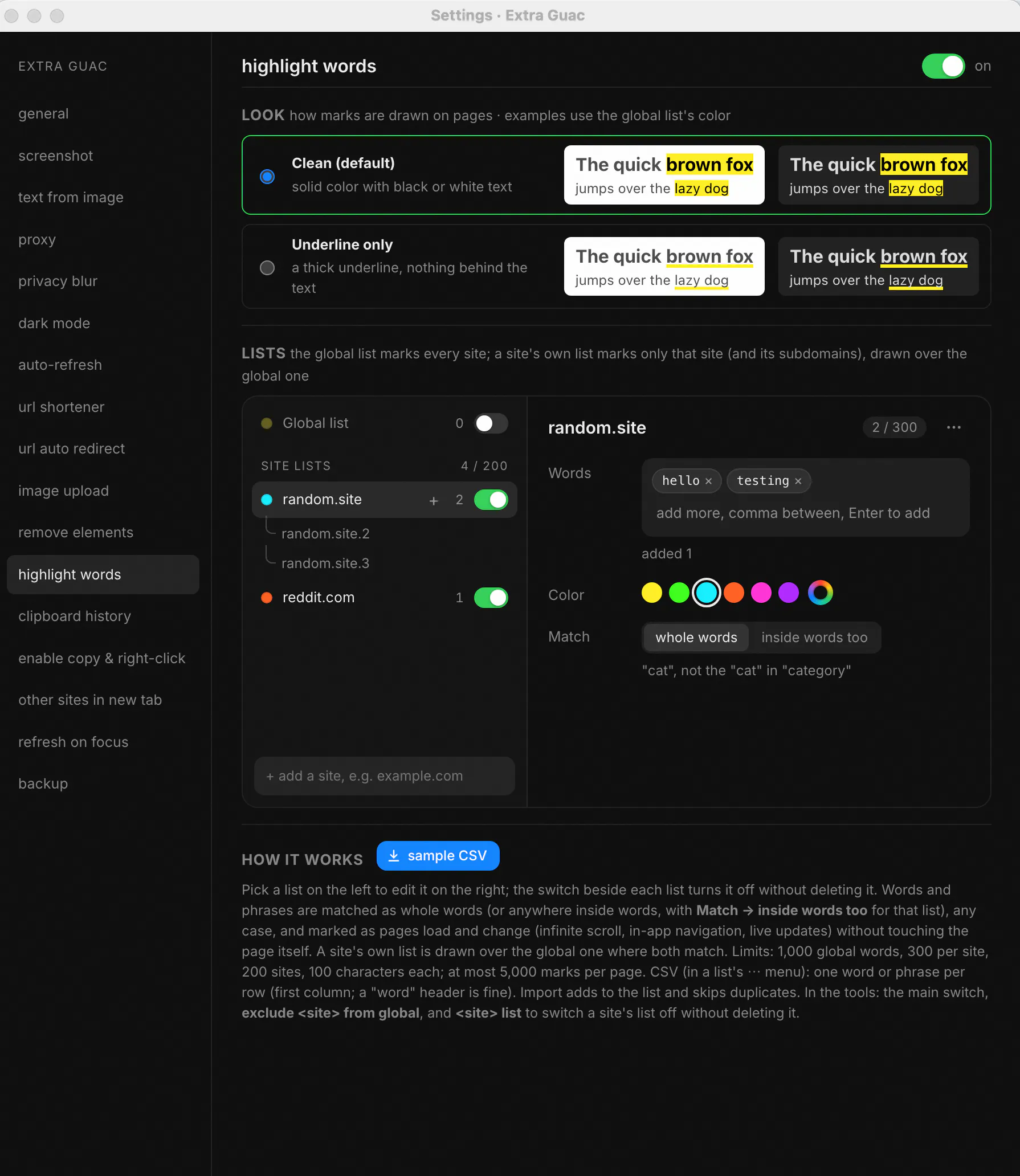Pick the magenta highlight color swatch

click(761, 593)
